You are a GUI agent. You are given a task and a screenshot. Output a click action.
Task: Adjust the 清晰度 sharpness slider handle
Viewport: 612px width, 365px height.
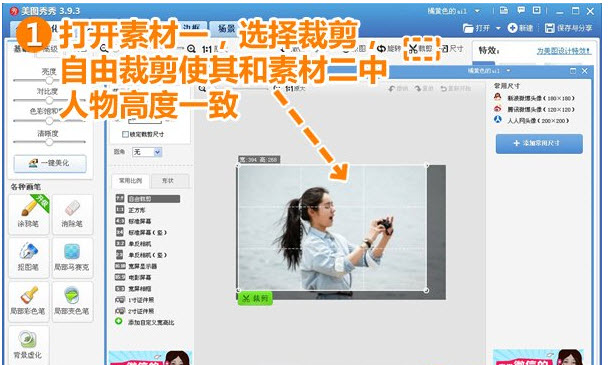pyautogui.click(x=49, y=142)
